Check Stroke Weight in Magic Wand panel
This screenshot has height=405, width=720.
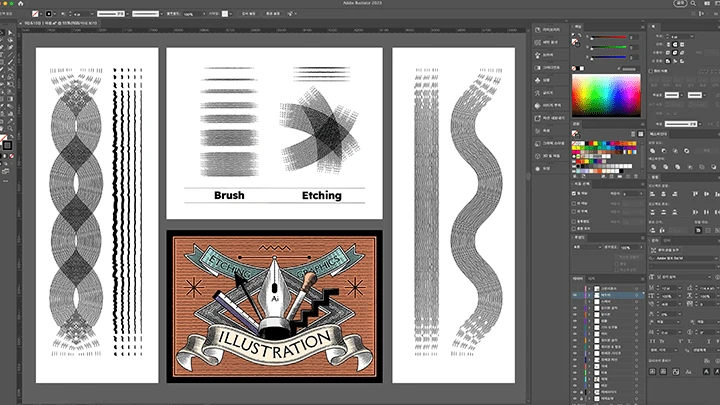tap(574, 212)
